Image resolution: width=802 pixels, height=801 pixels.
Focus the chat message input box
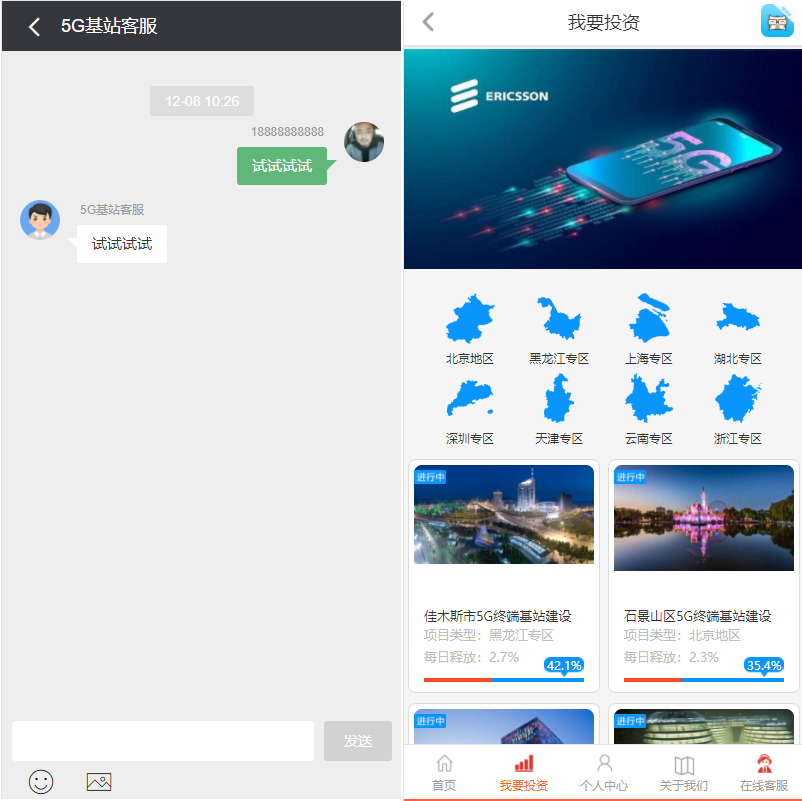point(163,741)
